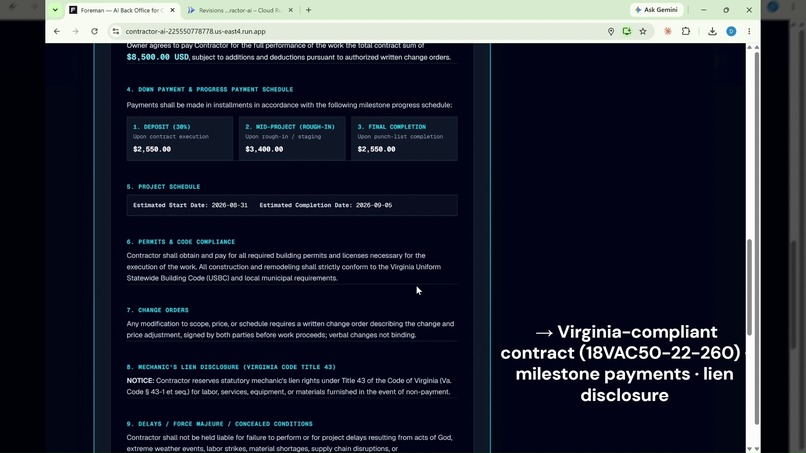Switch to the Foreman AI Back Office tab
This screenshot has height=453, width=806.
122,10
